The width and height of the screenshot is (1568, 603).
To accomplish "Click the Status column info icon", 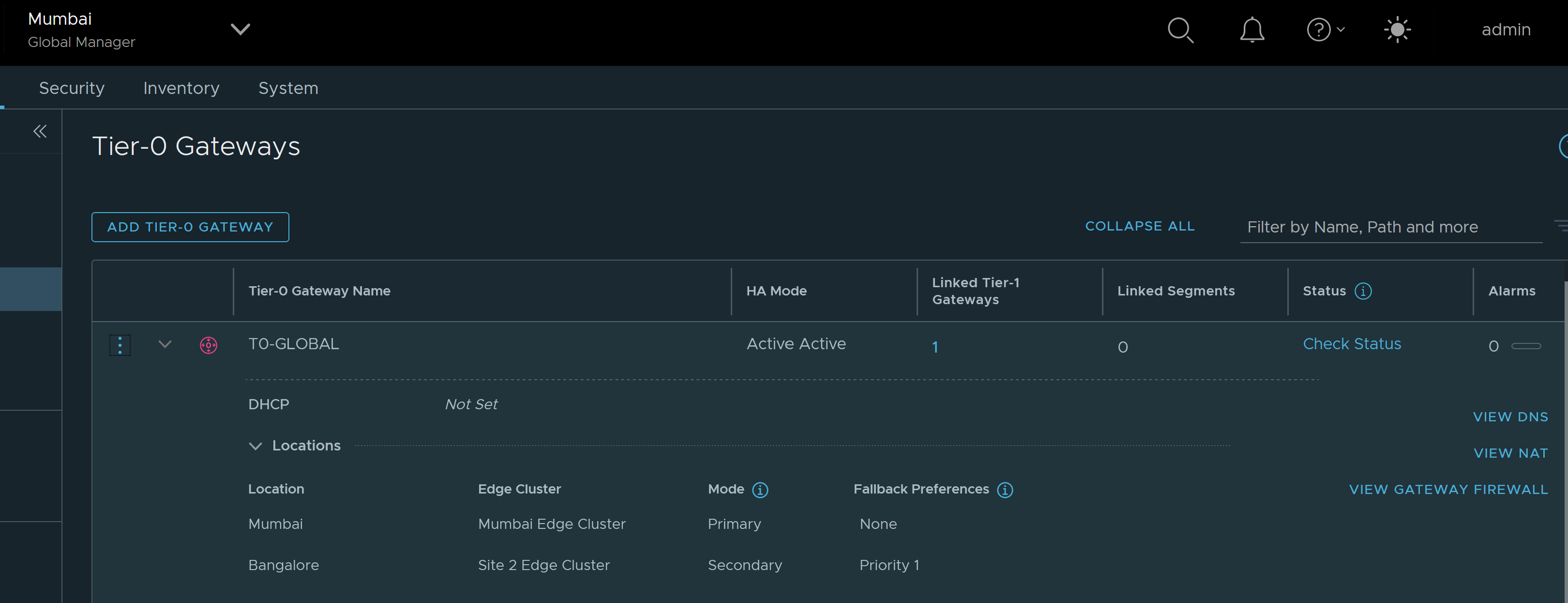I will pyautogui.click(x=1363, y=291).
